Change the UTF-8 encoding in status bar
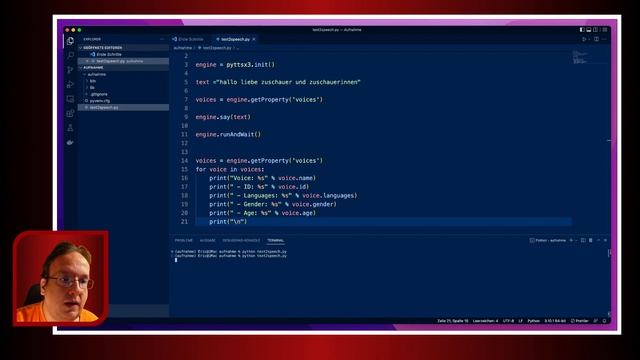The width and height of the screenshot is (640, 360). [x=509, y=321]
